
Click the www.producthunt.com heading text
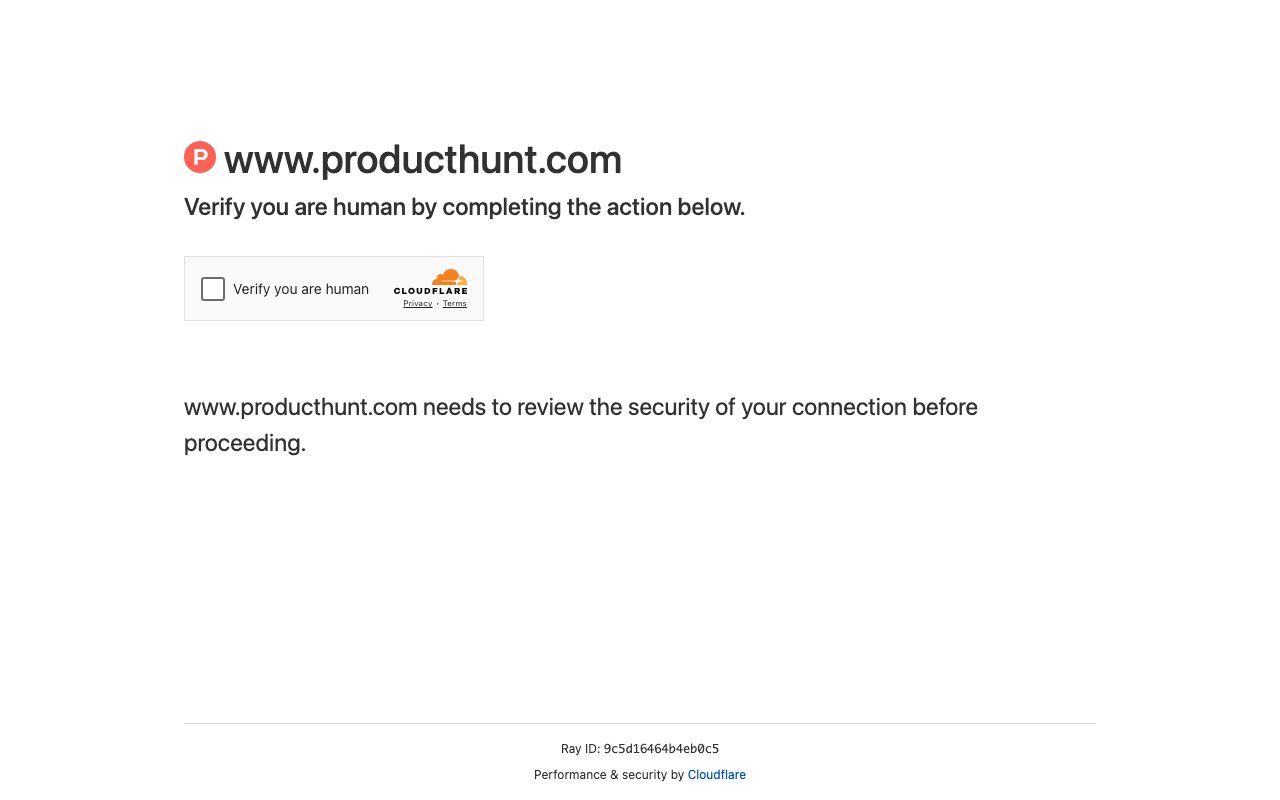(423, 159)
